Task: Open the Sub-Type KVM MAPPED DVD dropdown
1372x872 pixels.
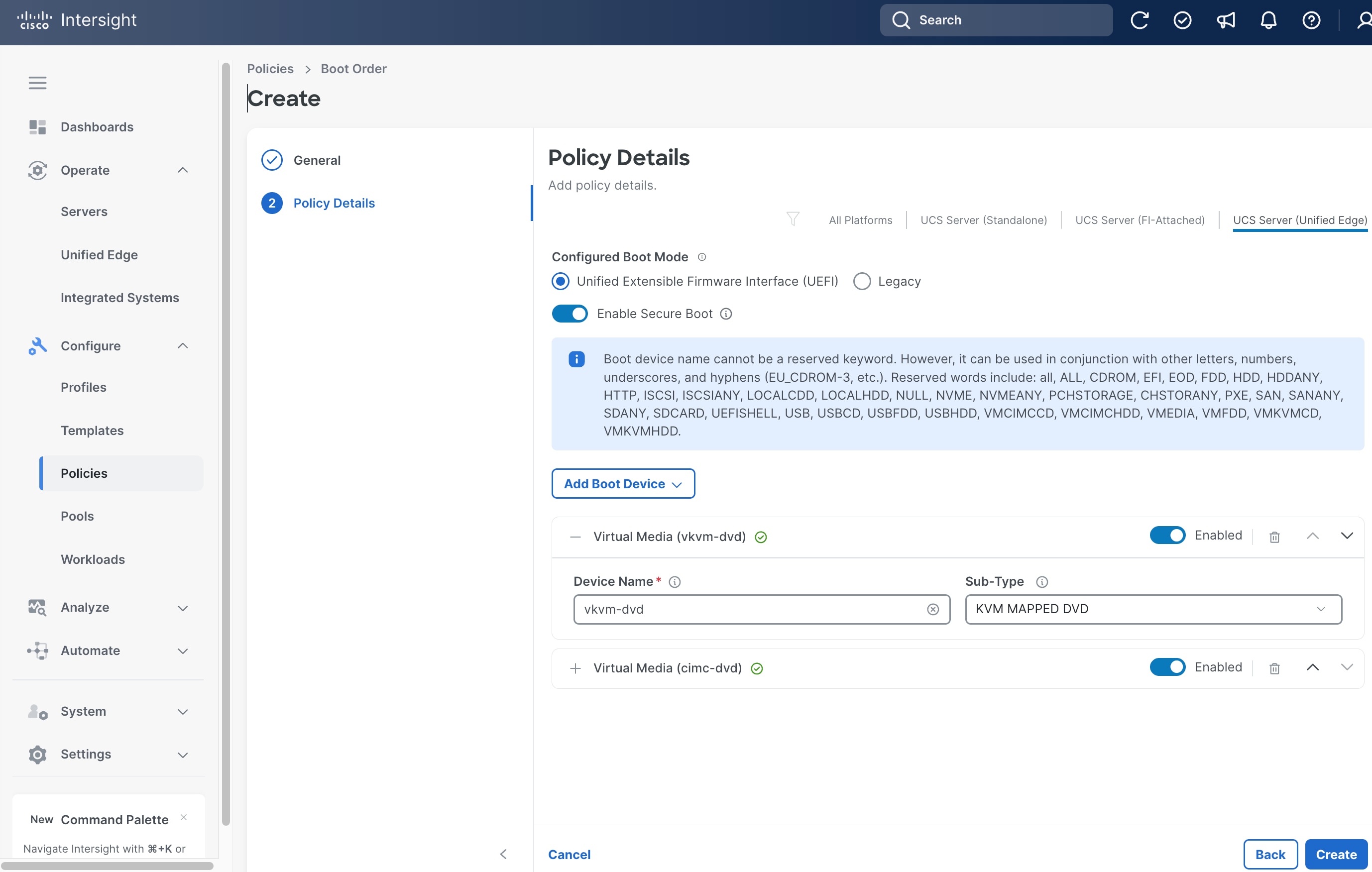Action: (x=1153, y=609)
